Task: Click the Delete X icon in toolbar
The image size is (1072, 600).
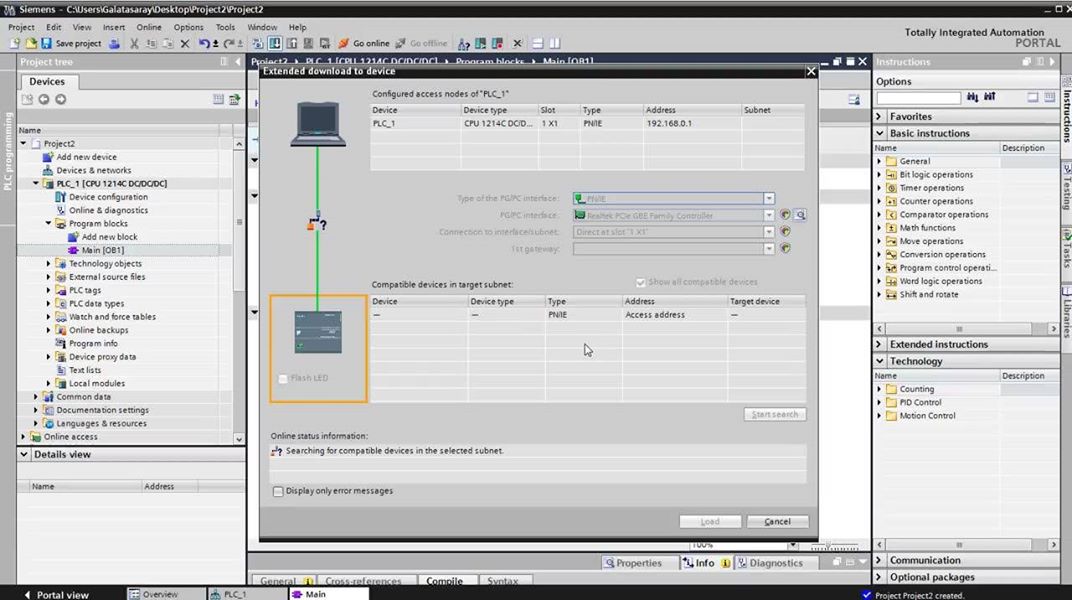Action: pos(185,44)
